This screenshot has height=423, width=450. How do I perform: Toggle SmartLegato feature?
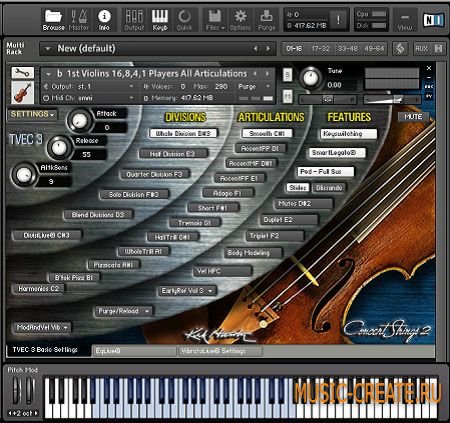pyautogui.click(x=337, y=153)
